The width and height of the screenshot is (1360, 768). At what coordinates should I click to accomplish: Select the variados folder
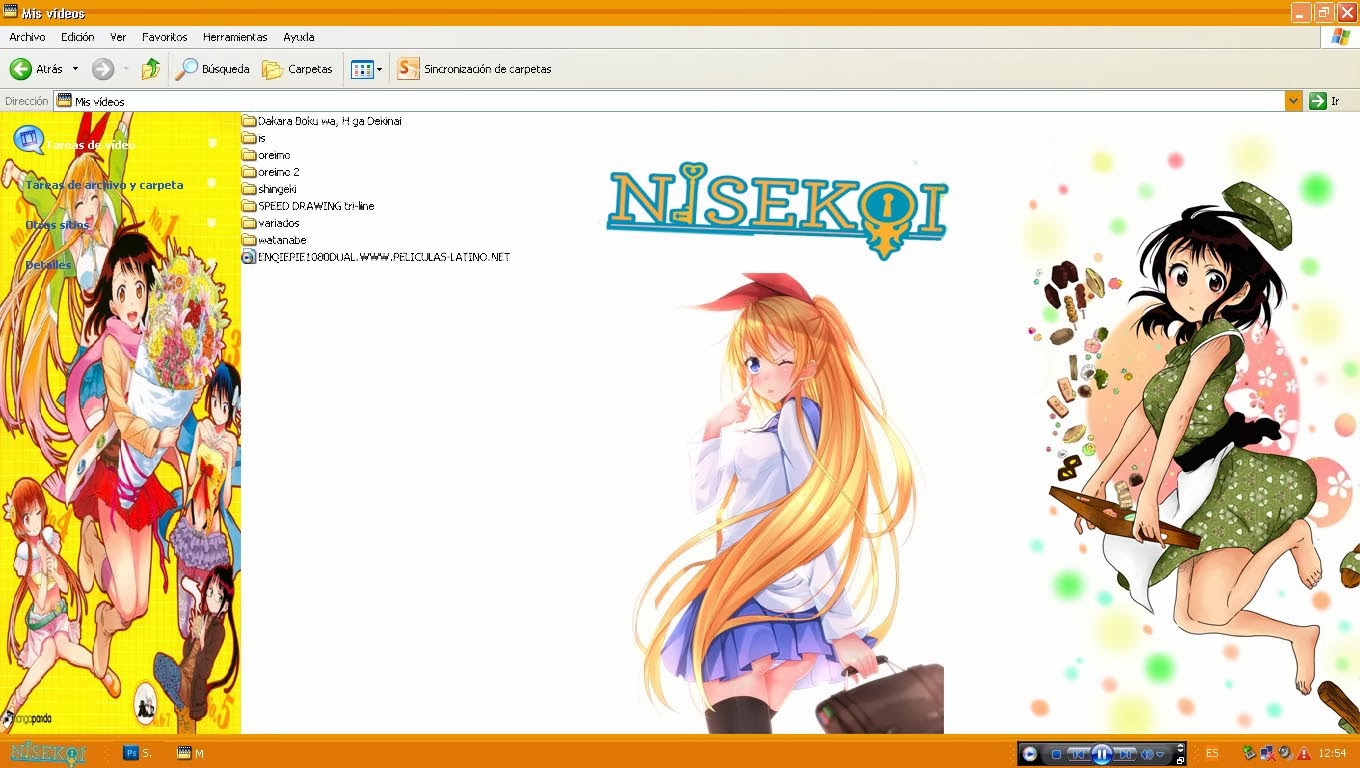[271, 223]
